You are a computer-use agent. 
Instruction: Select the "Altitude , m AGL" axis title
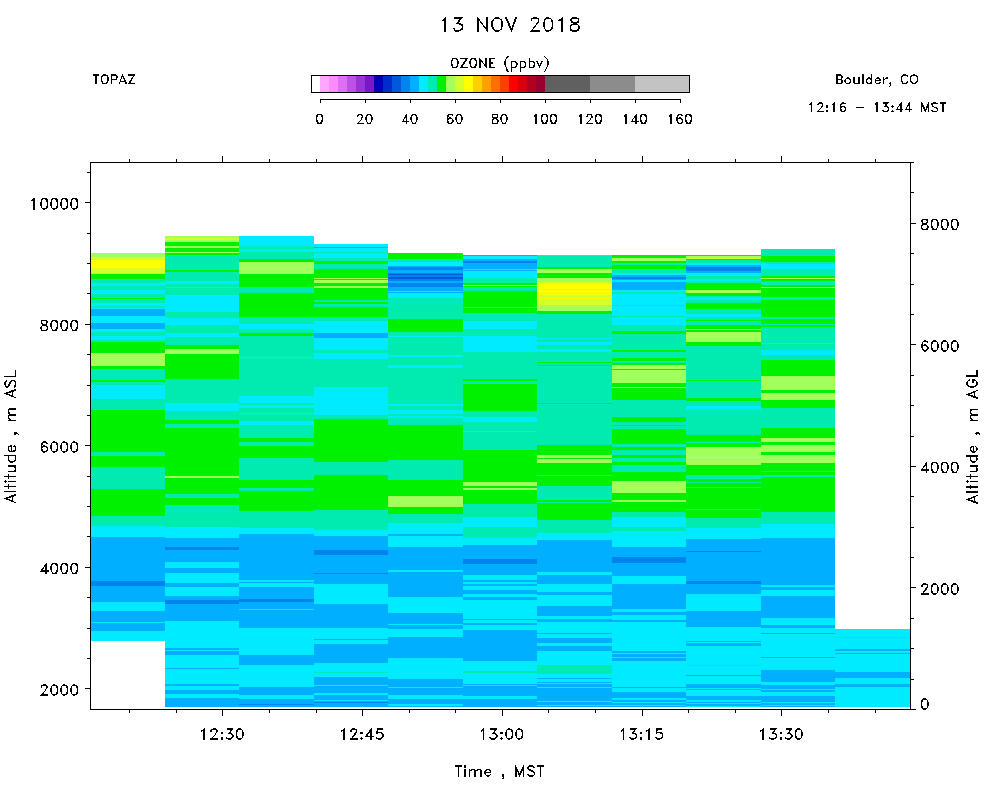[x=973, y=436]
